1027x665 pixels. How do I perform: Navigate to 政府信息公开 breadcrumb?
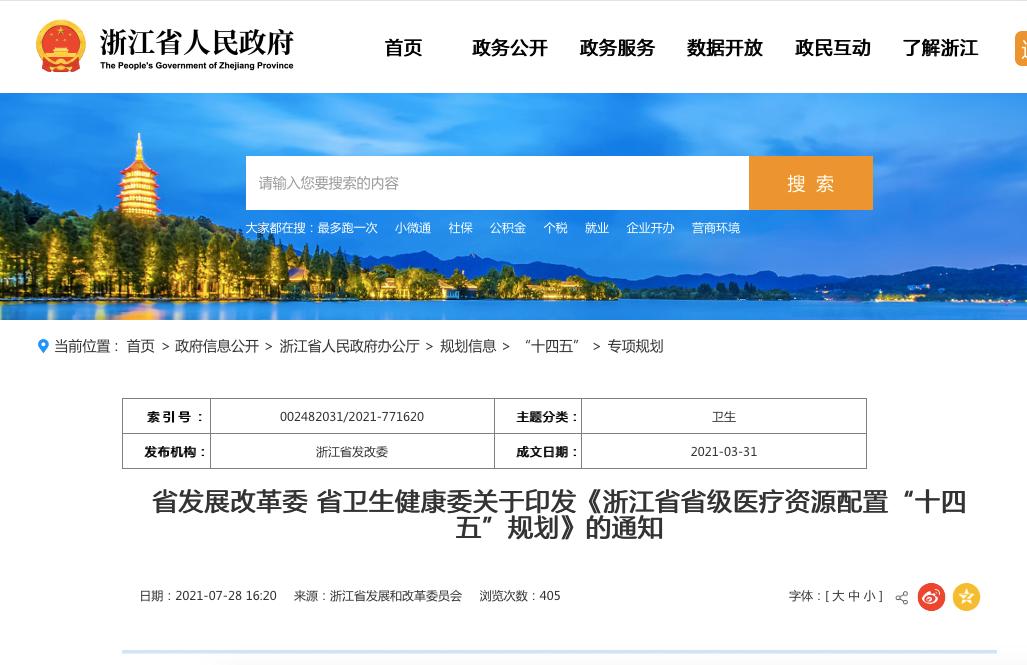tap(217, 346)
